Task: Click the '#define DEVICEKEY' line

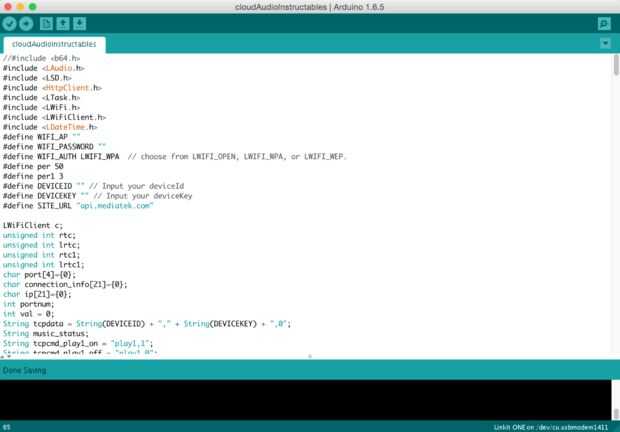Action: 97,196
